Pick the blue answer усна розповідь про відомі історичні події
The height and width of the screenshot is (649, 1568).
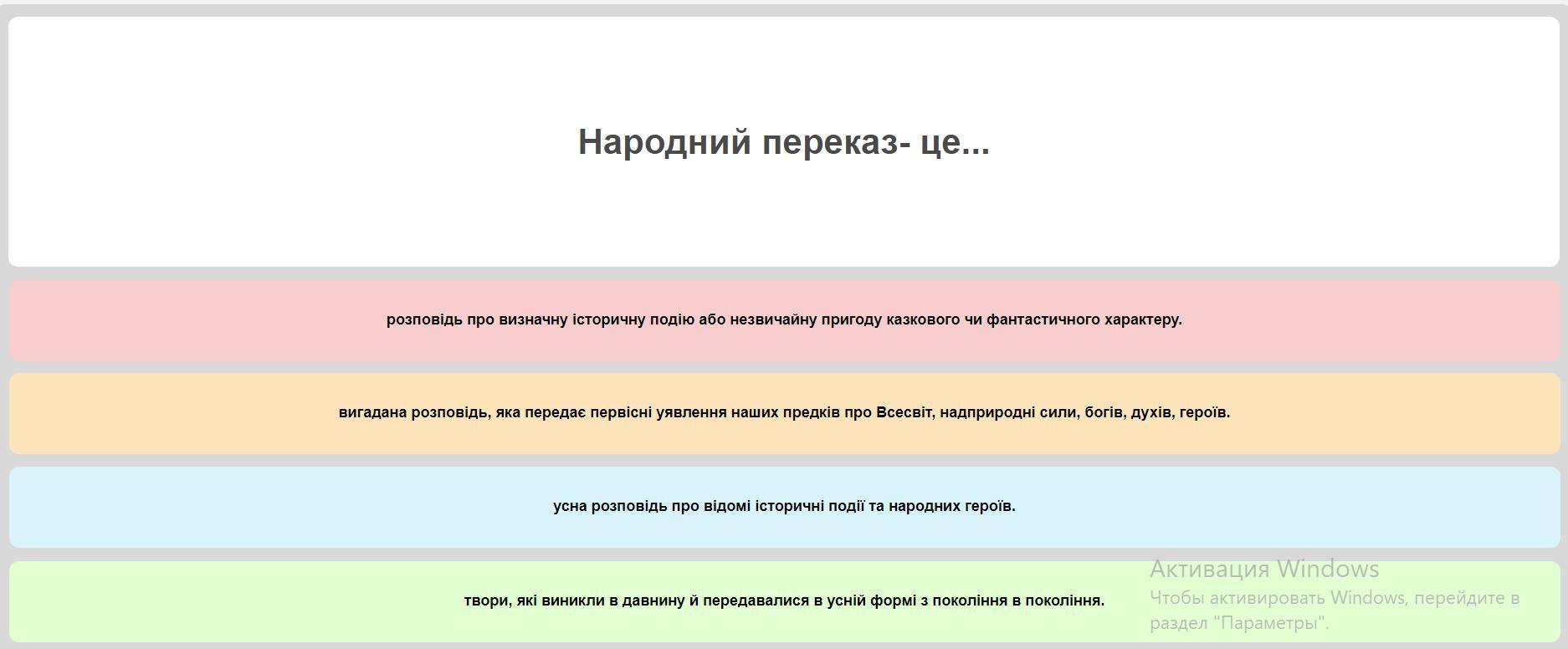point(784,507)
